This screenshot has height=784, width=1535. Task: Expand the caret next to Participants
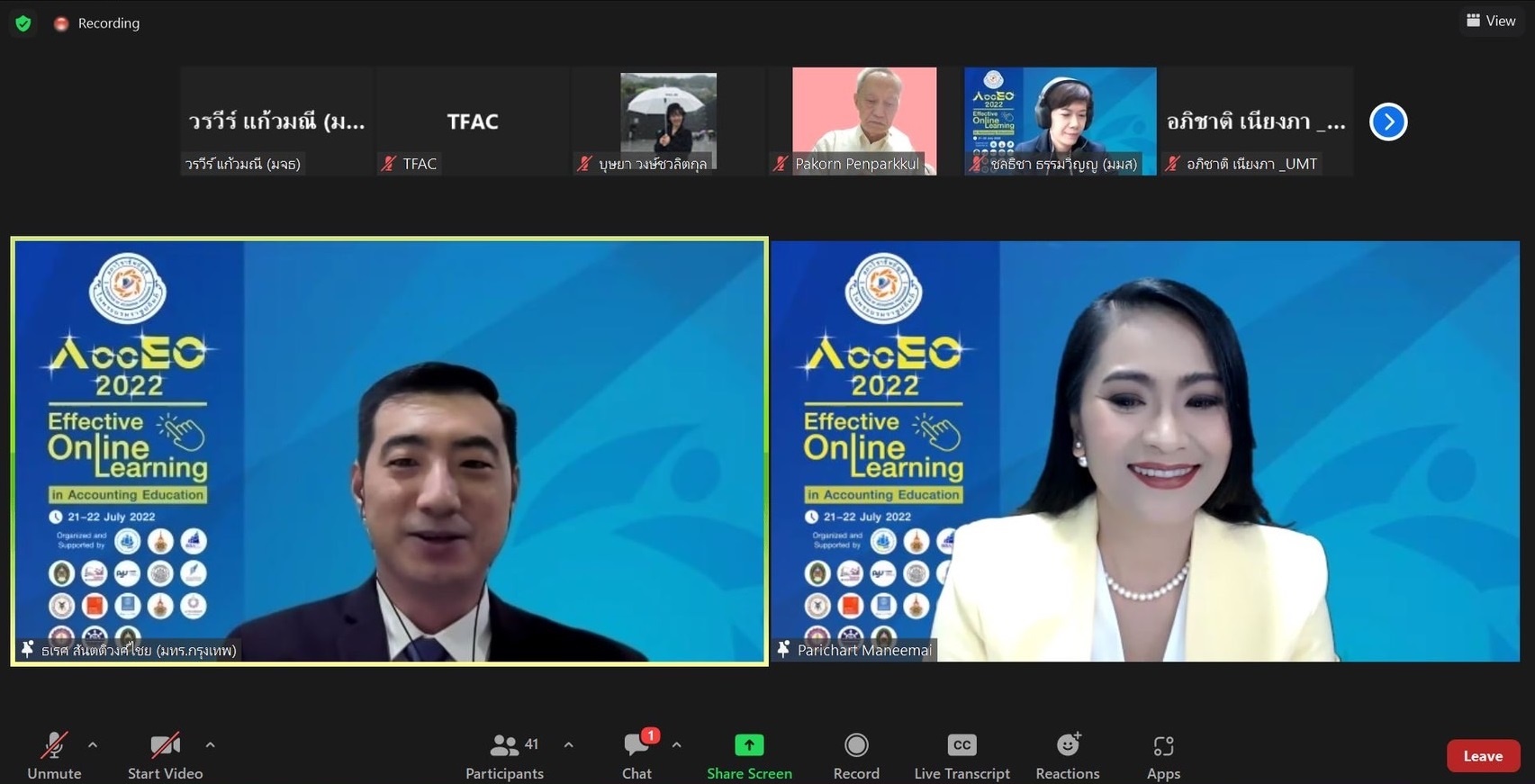click(x=568, y=745)
